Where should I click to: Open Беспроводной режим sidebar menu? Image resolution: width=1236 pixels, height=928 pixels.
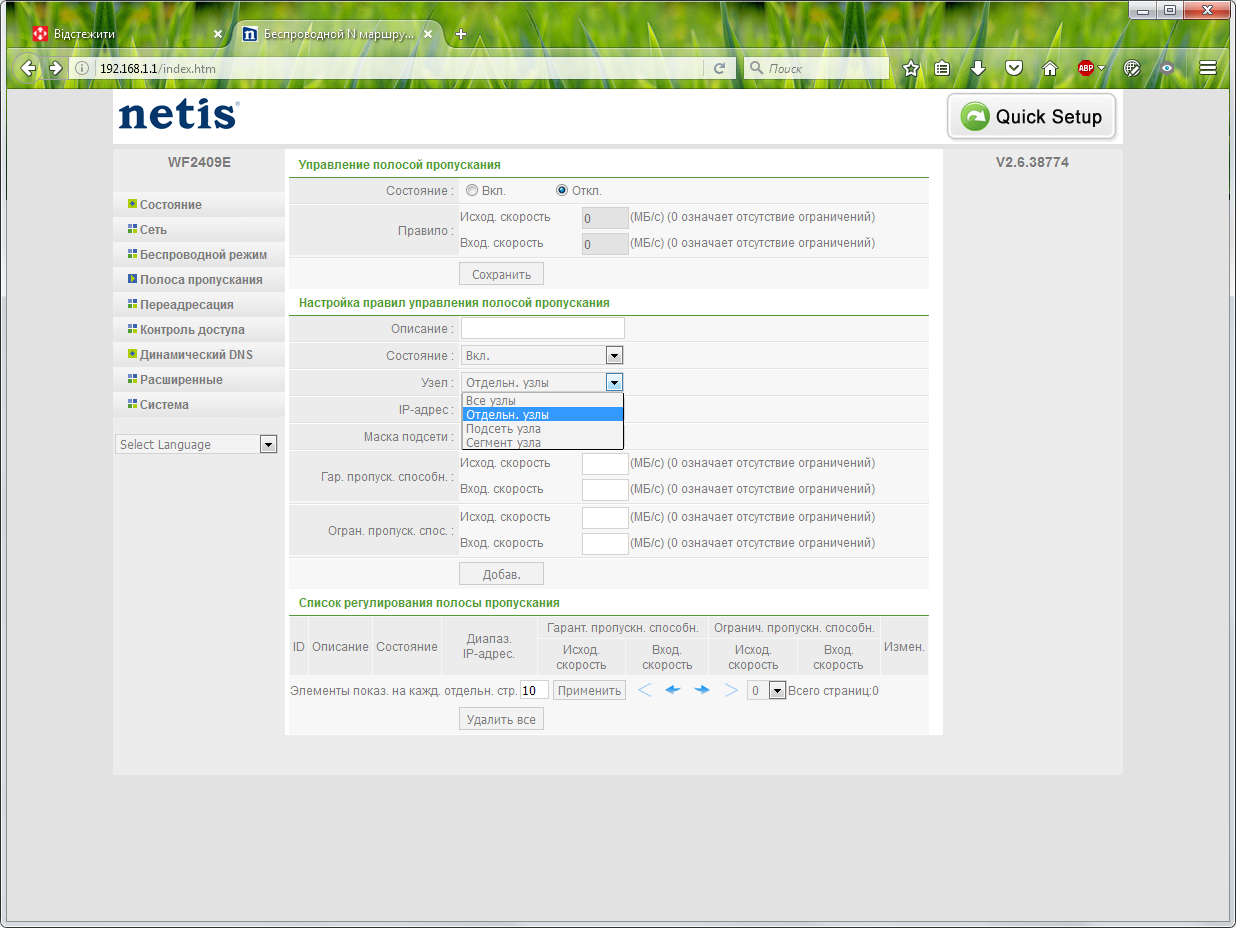[203, 255]
